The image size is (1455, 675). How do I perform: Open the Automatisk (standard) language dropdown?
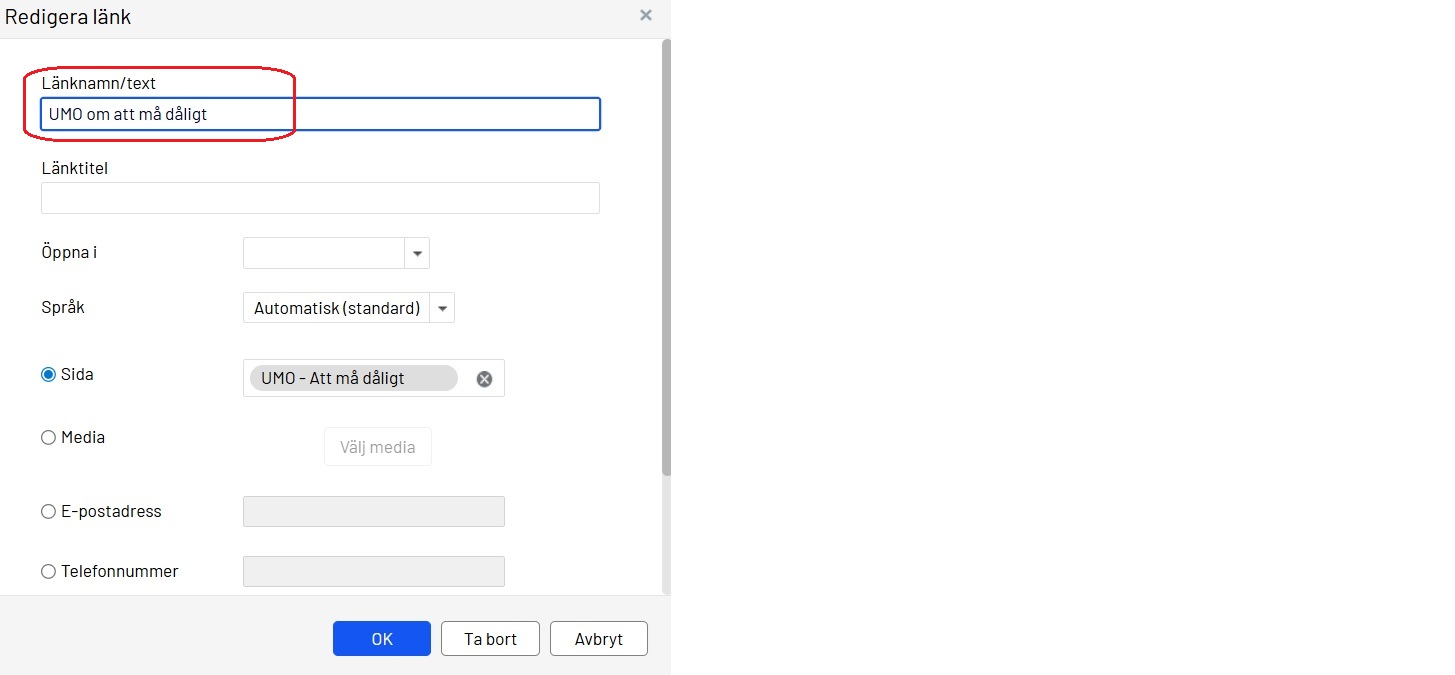click(442, 308)
